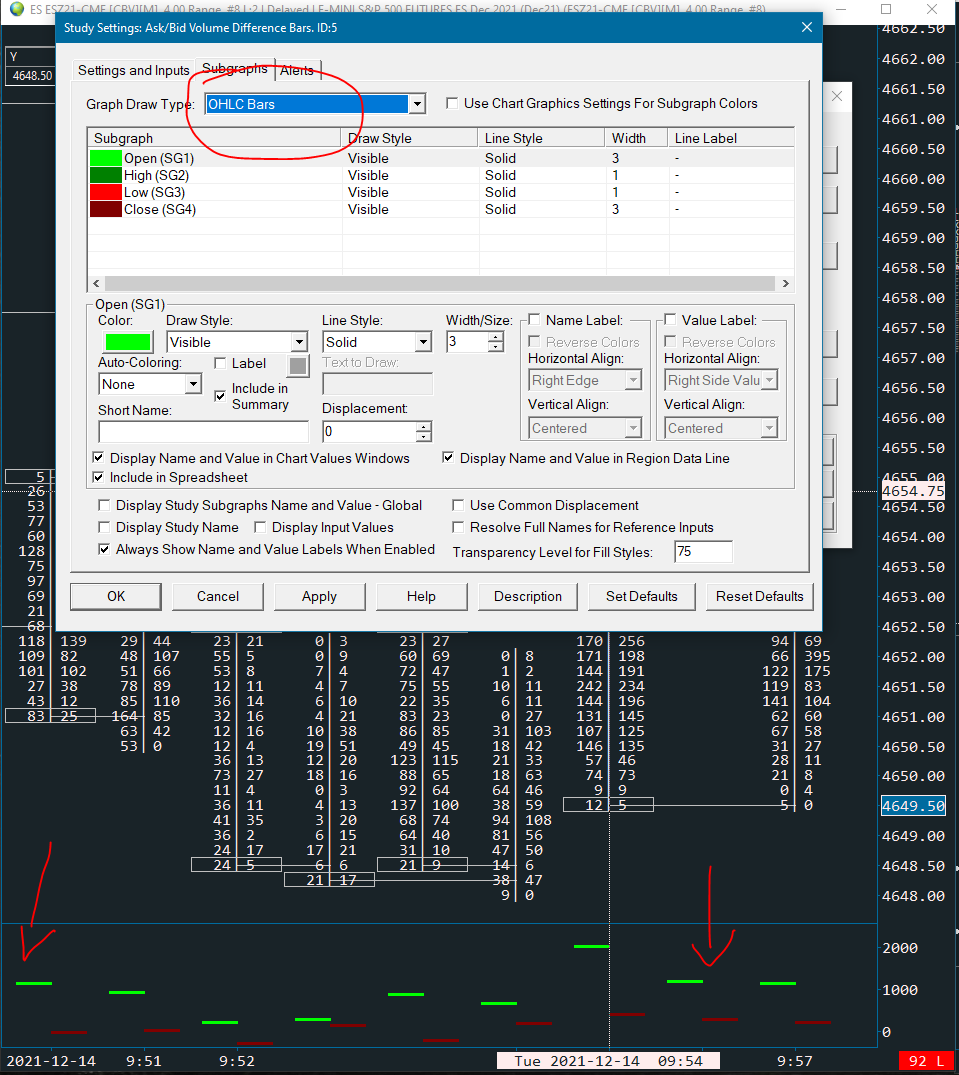Screen dimensions: 959x1075
Task: Increase Width/Size with the up stepper arrow
Action: 496,337
